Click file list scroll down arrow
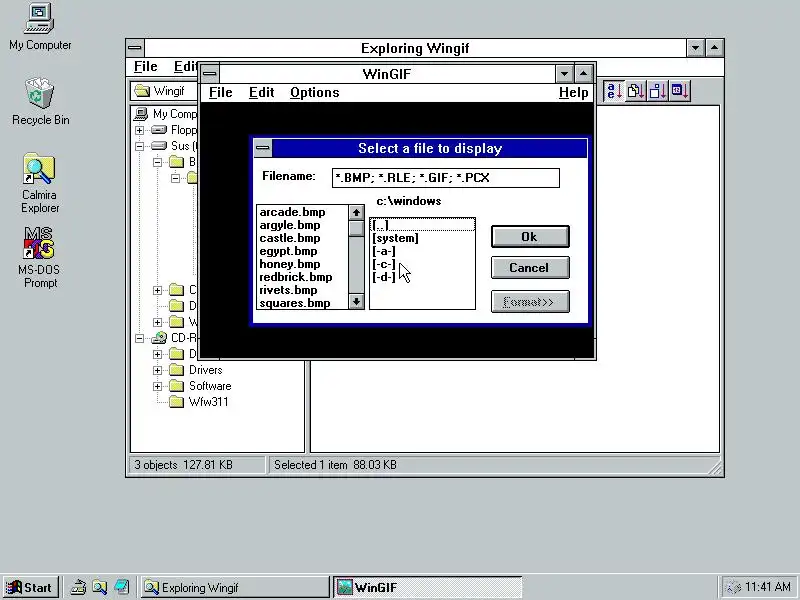This screenshot has width=800, height=600. pyautogui.click(x=356, y=302)
